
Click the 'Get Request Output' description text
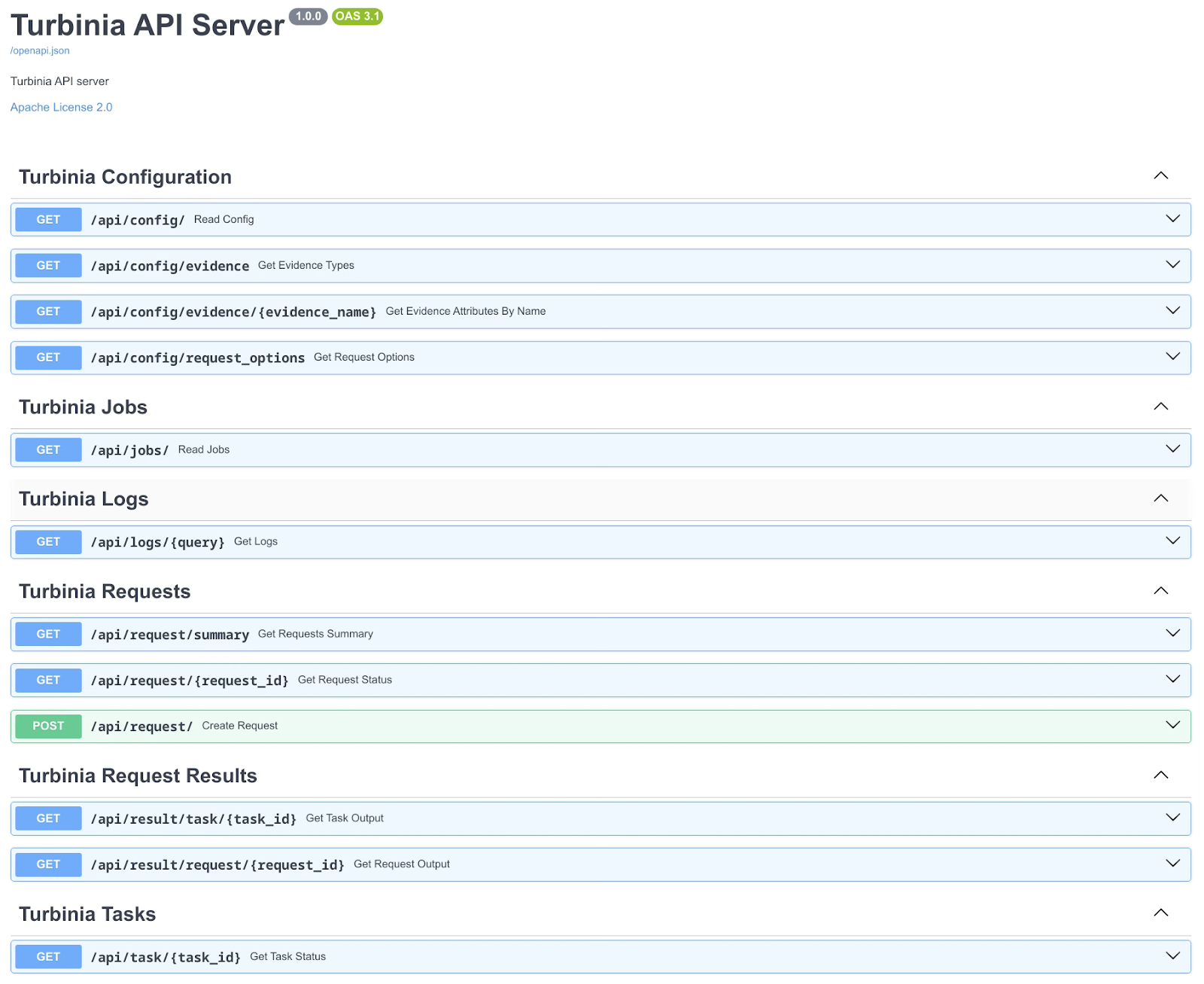[x=402, y=864]
